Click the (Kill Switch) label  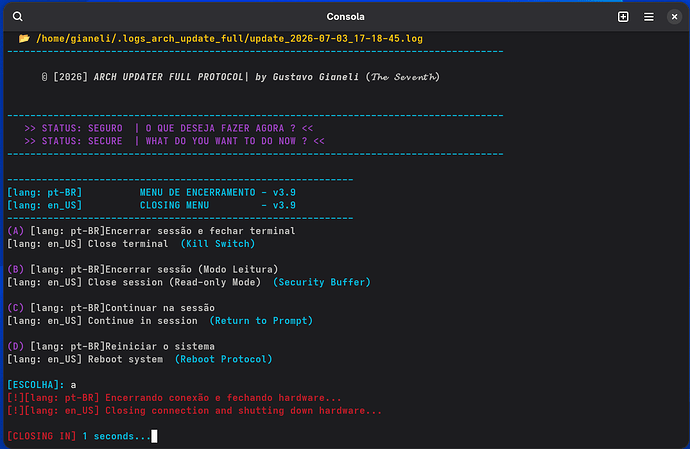point(218,244)
